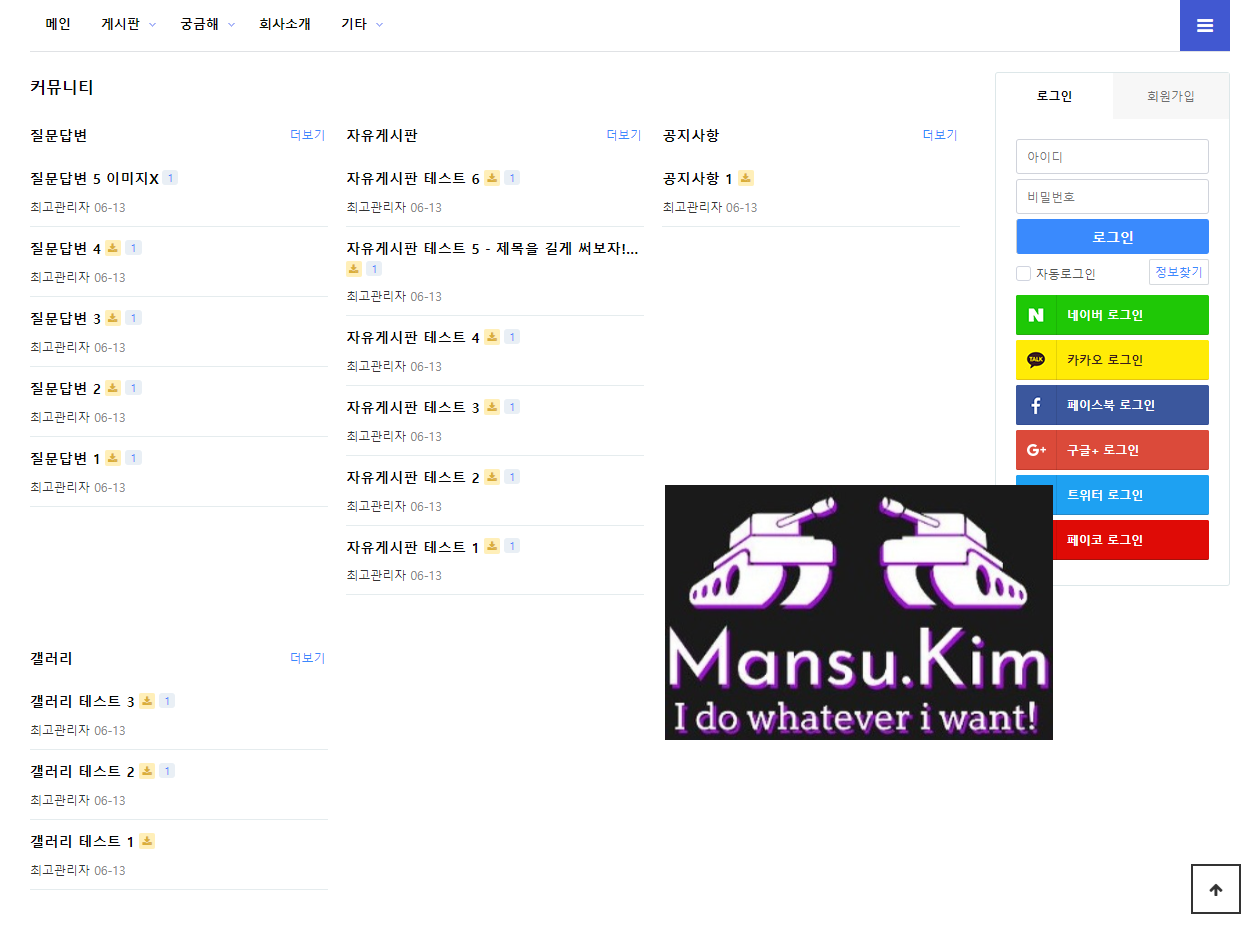Viewport: 1256px width, 927px height.
Task: Enable the 자동로그인 checkbox
Action: coord(1023,274)
